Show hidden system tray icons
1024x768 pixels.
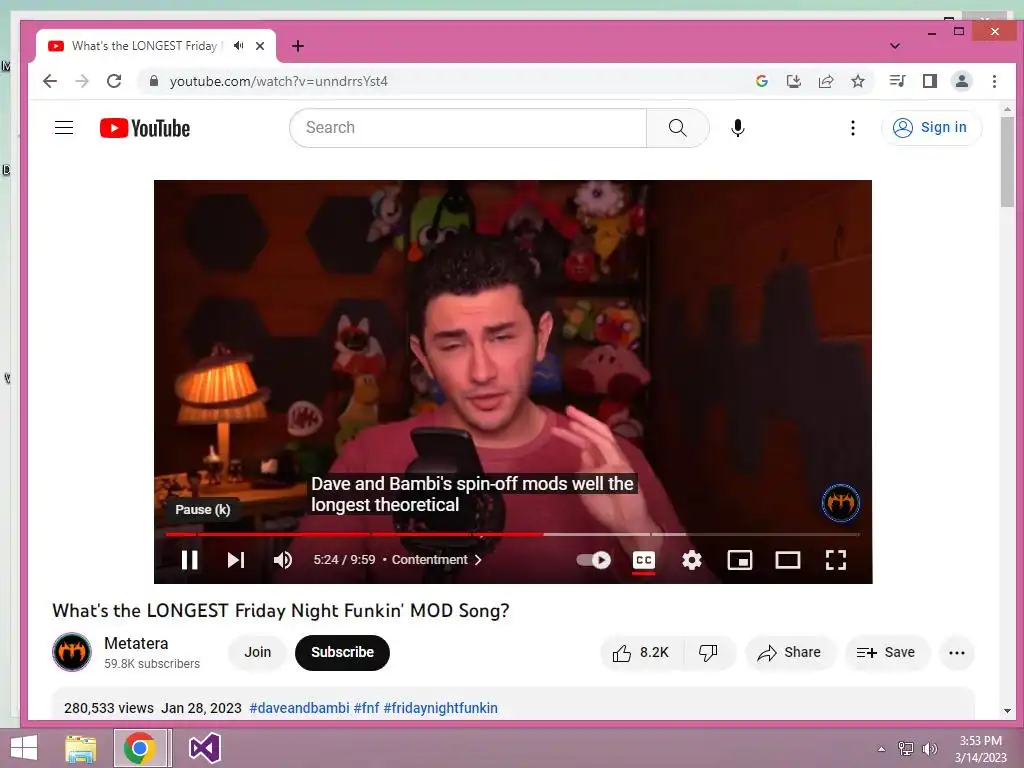882,749
